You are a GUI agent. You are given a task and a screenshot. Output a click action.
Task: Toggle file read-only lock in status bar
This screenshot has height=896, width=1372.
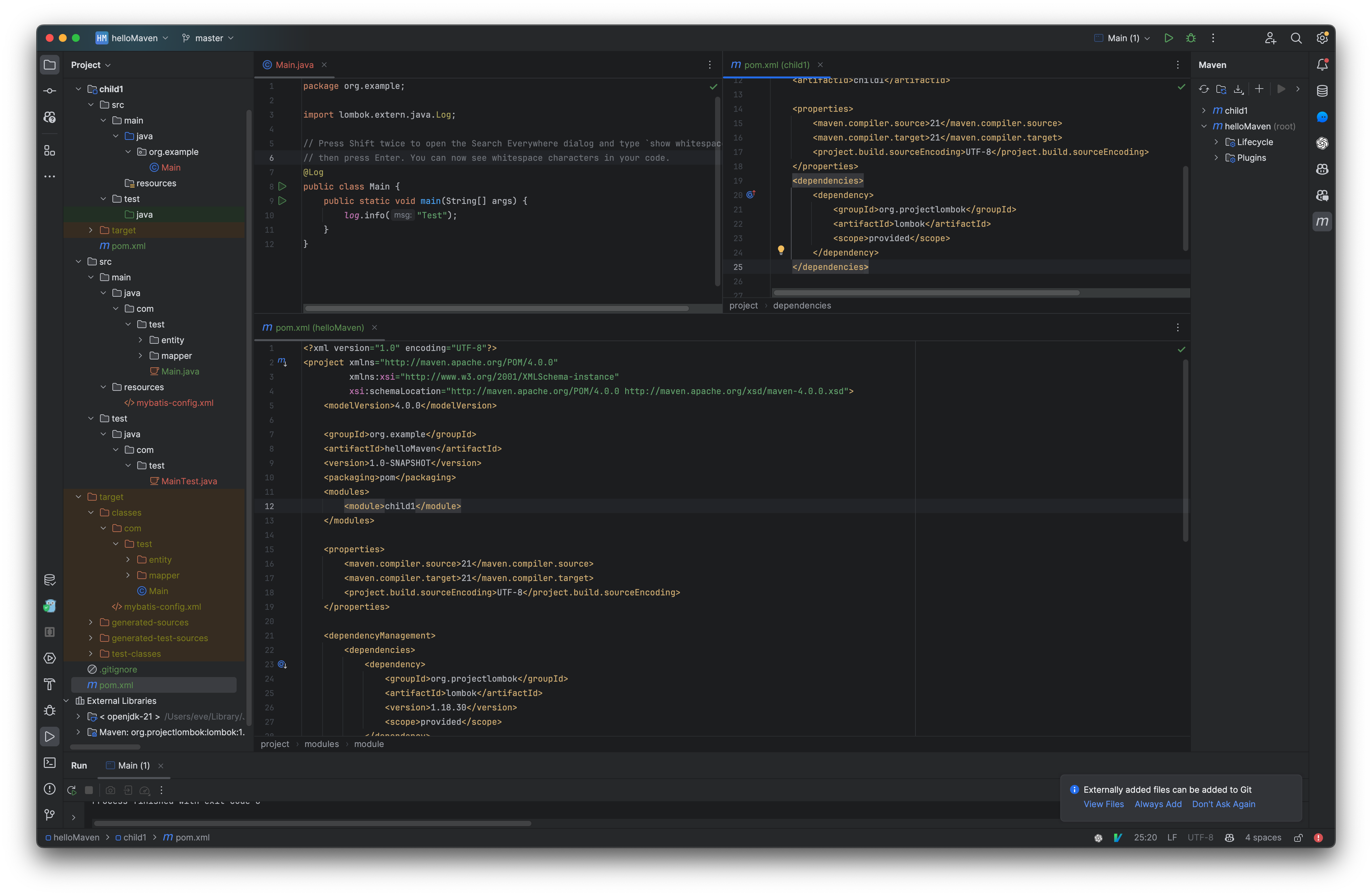coord(1298,838)
